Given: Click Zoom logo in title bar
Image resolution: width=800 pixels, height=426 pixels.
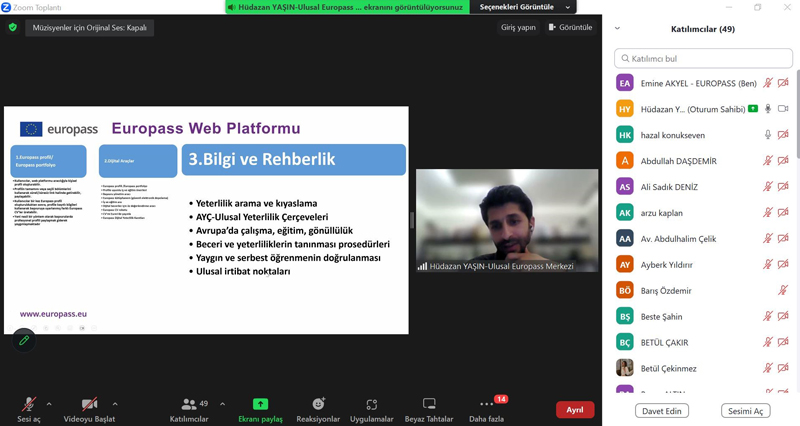Looking at the screenshot, I should coord(6,7).
